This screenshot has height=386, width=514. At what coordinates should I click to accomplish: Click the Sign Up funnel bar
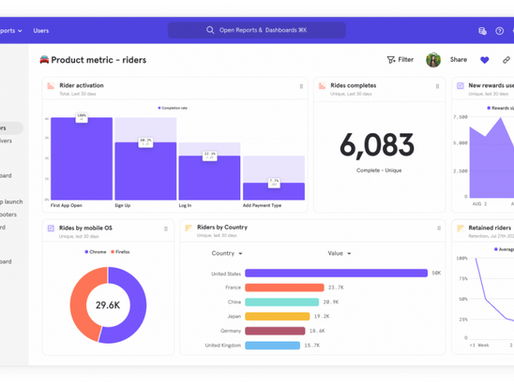click(x=146, y=171)
